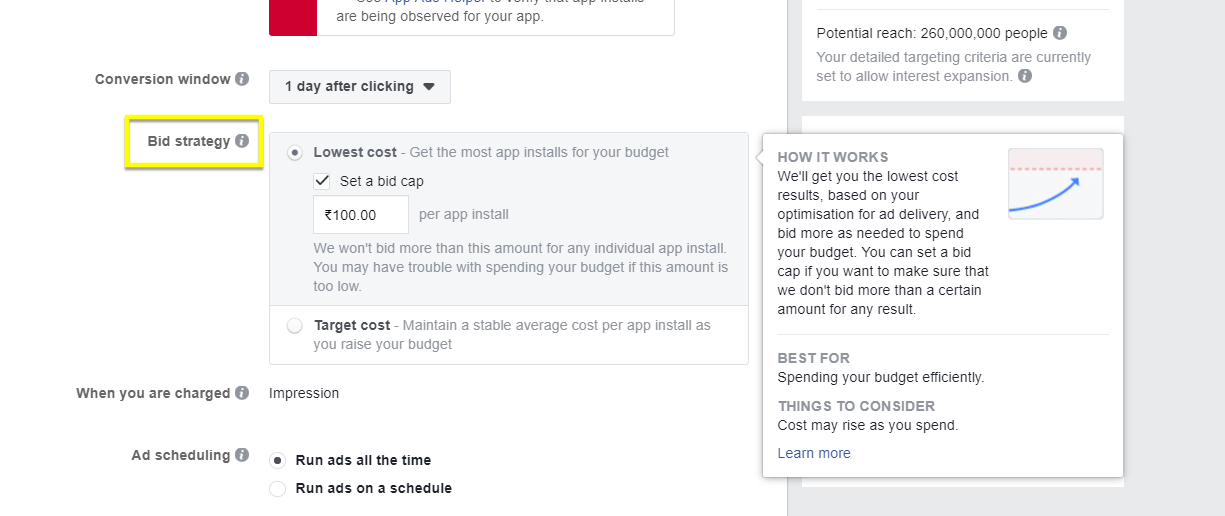Choose Run ads on a schedule

(x=278, y=489)
